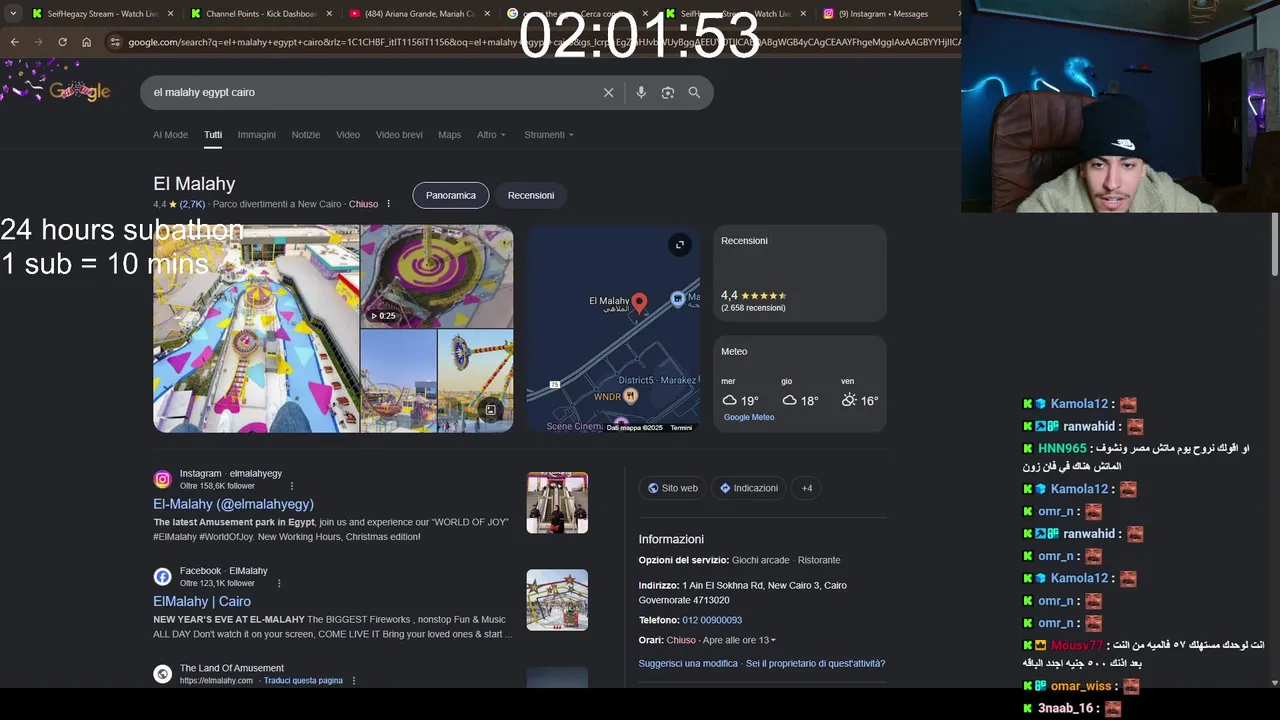This screenshot has height=720, width=1280.
Task: Open the elmalahy.com result options dots
Action: 354,680
